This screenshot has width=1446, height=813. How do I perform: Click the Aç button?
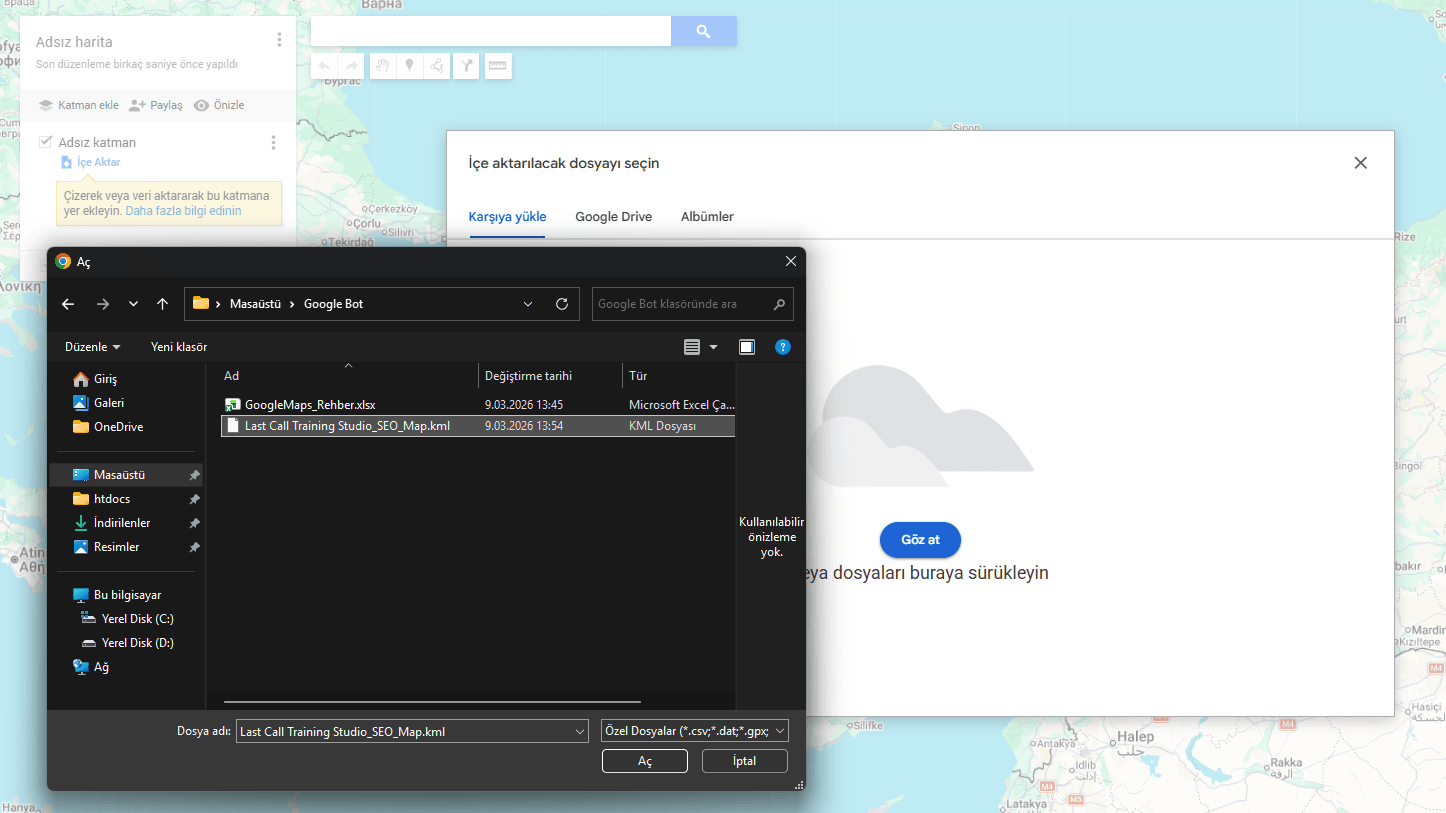645,761
